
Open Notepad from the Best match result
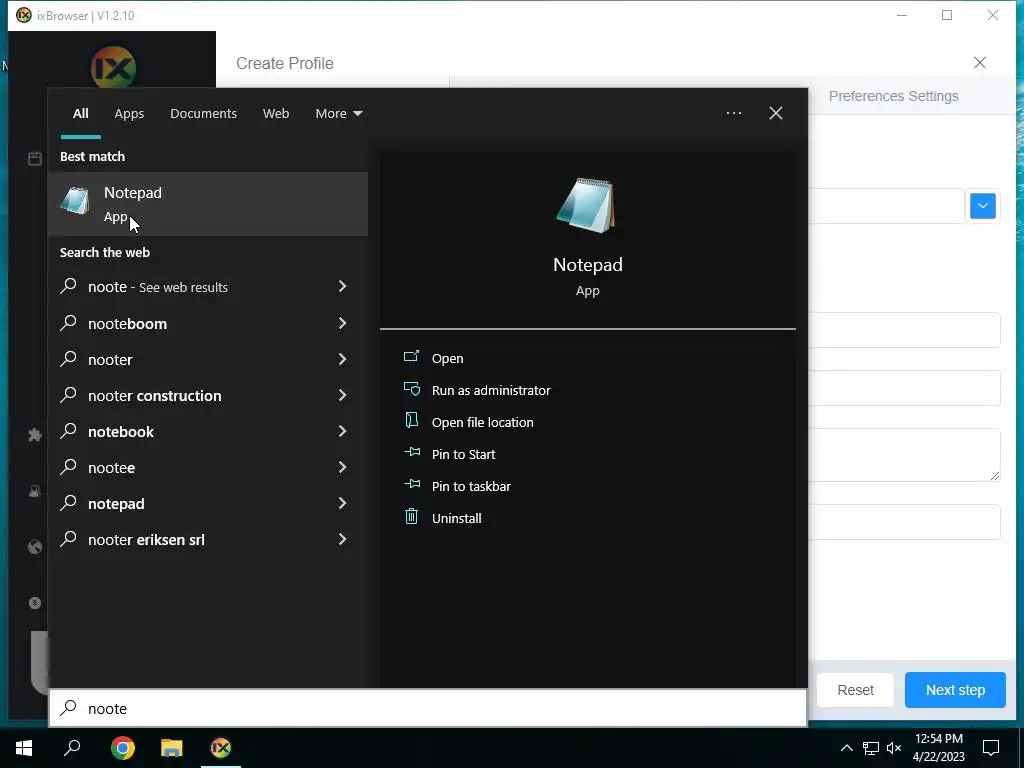[x=208, y=204]
